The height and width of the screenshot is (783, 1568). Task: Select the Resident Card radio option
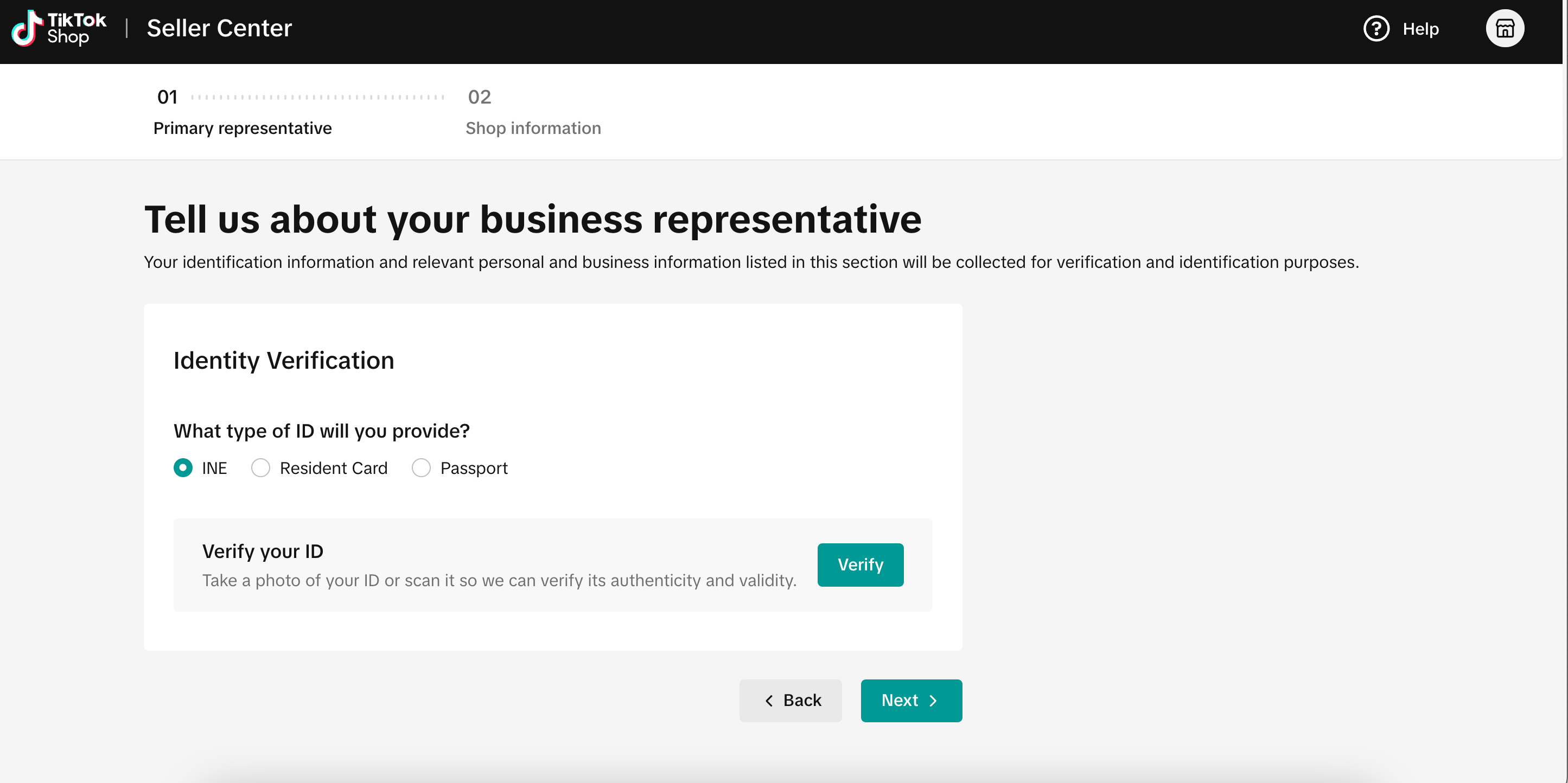click(260, 468)
